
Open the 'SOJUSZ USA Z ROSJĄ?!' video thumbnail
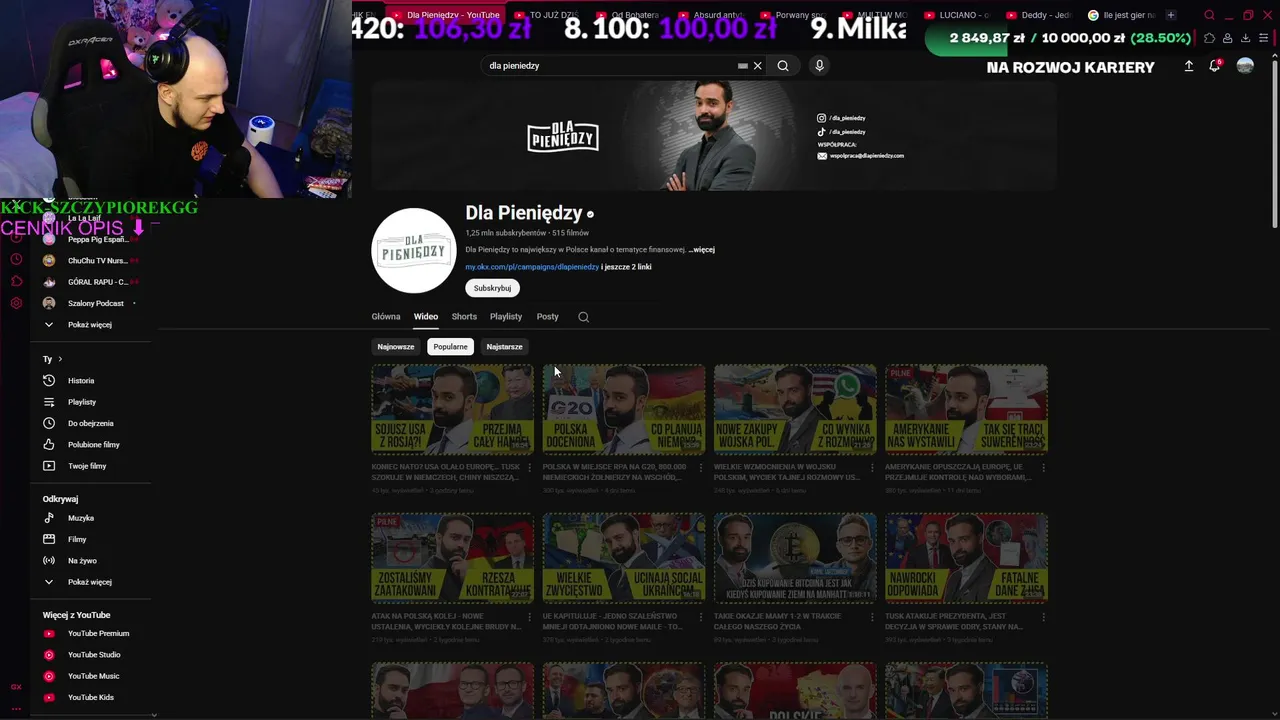[452, 410]
